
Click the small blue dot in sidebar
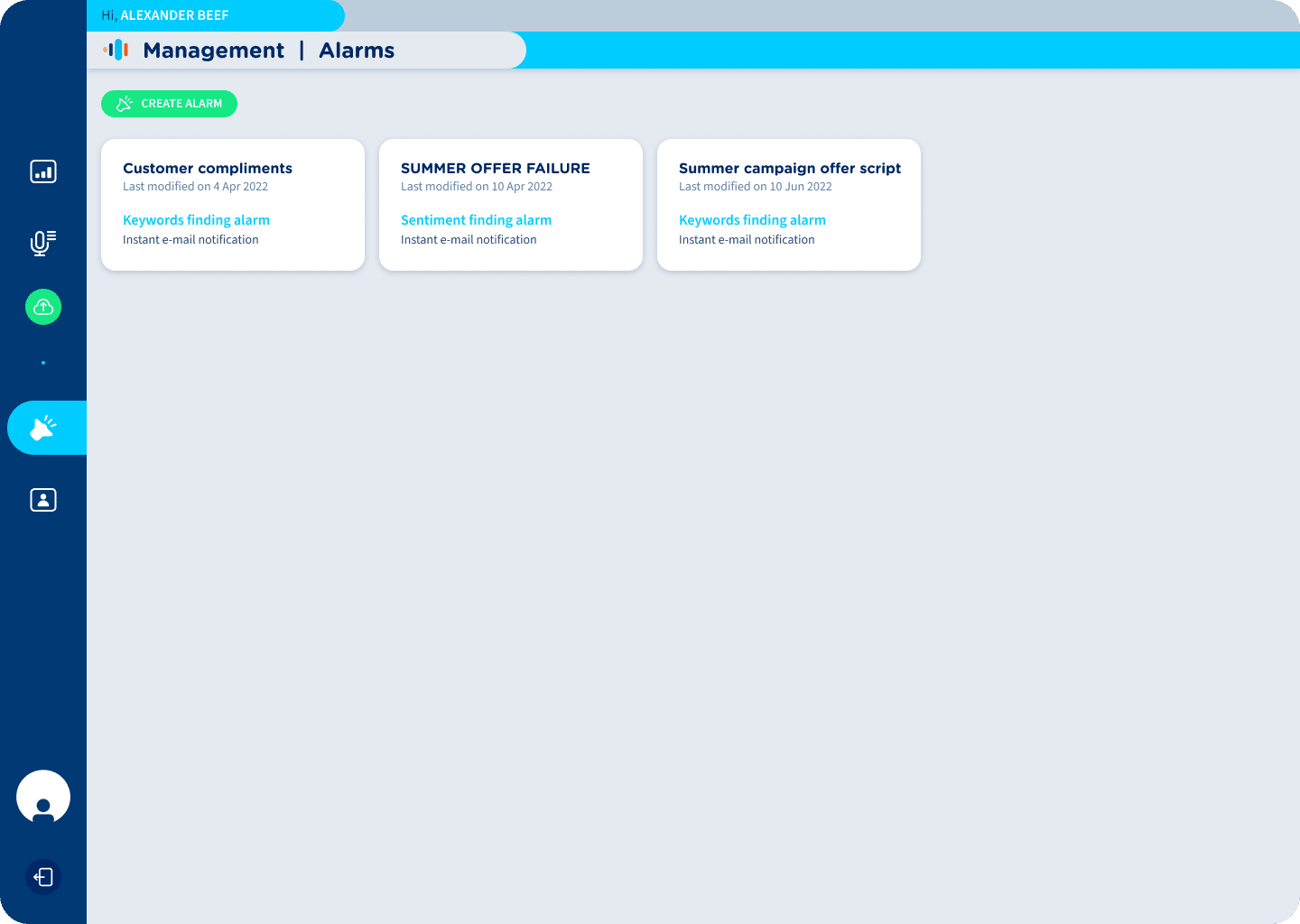point(43,363)
